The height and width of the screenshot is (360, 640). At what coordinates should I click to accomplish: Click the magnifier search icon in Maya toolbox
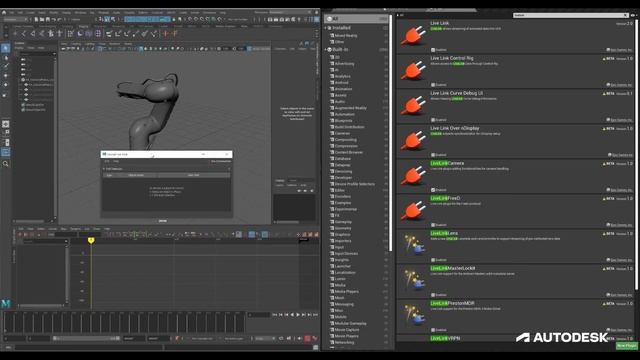coord(5,164)
